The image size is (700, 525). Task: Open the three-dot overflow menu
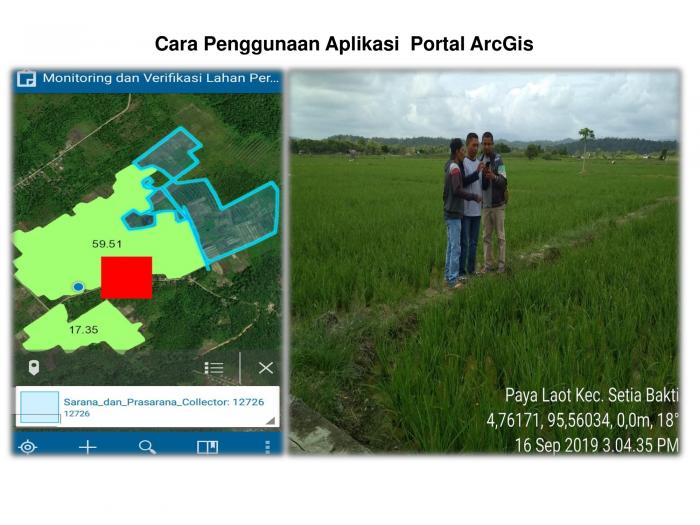pos(267,446)
